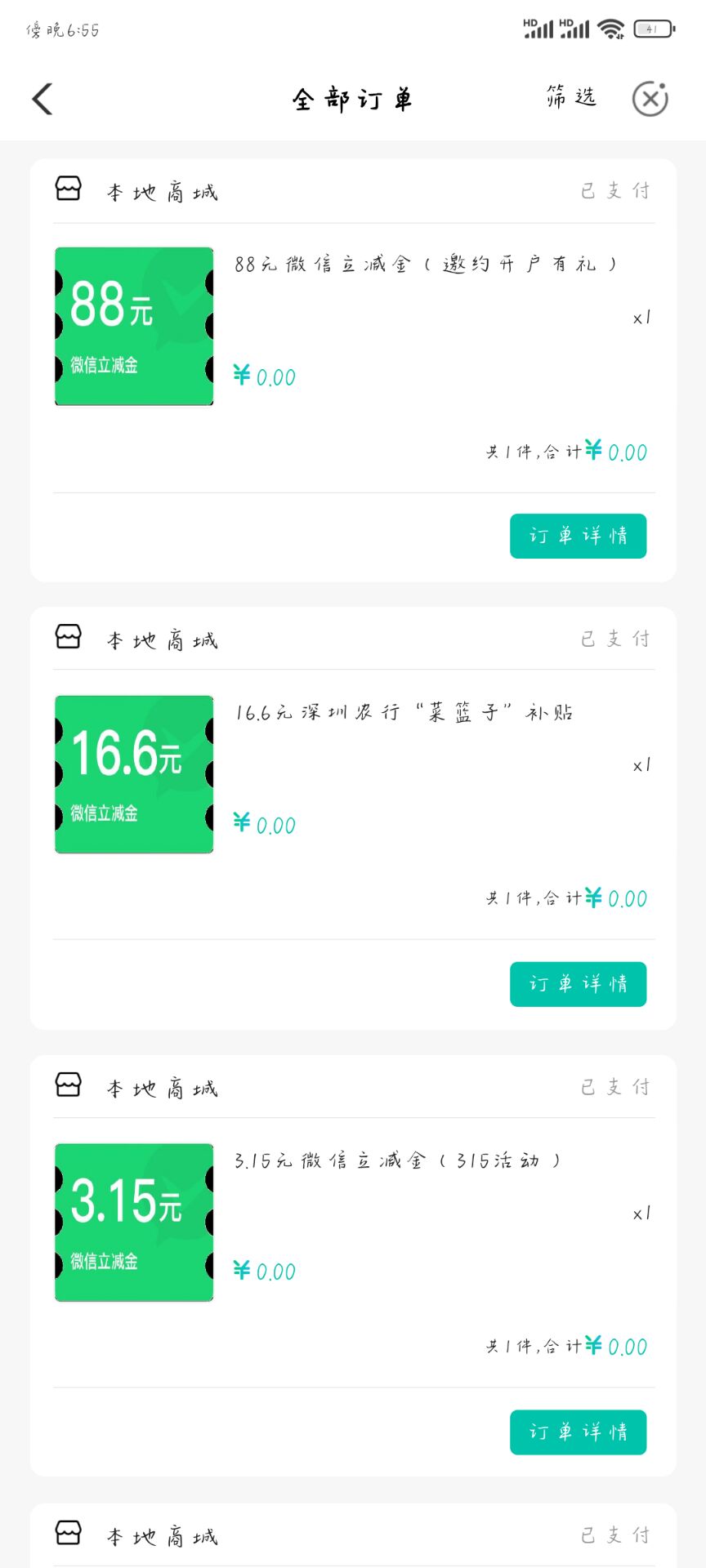Open the 88元 微信立减金 coupon thumbnail

click(x=134, y=326)
